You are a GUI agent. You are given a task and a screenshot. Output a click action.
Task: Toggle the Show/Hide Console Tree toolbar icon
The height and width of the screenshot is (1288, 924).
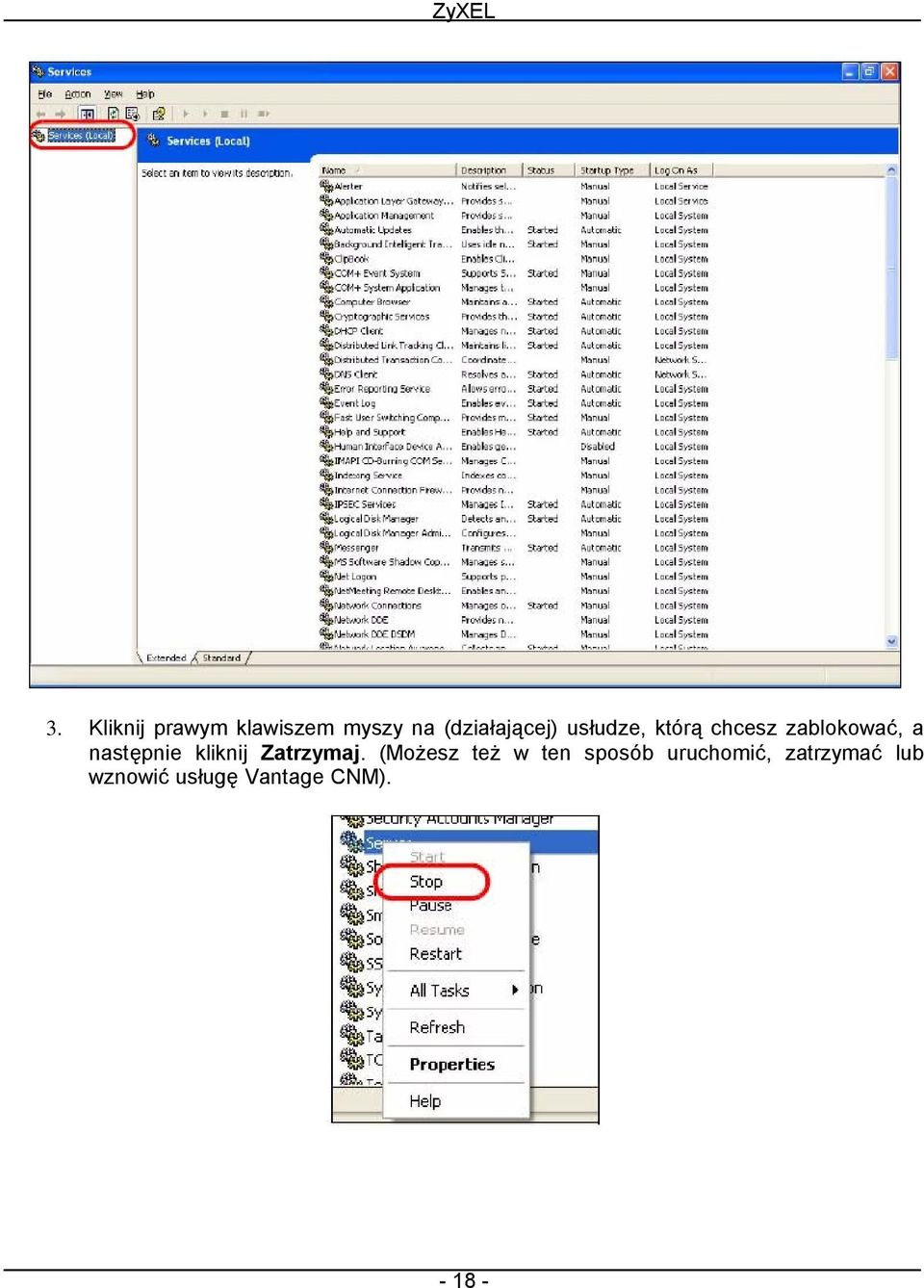click(87, 114)
